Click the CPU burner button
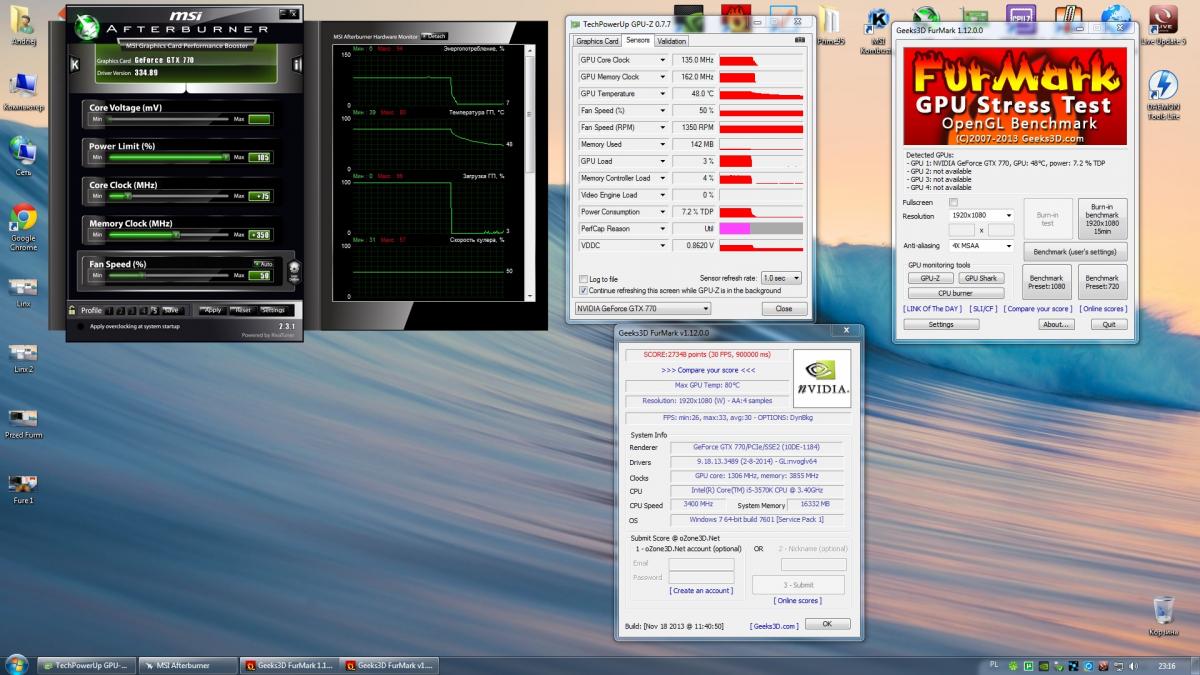This screenshot has height=675, width=1200. point(955,293)
